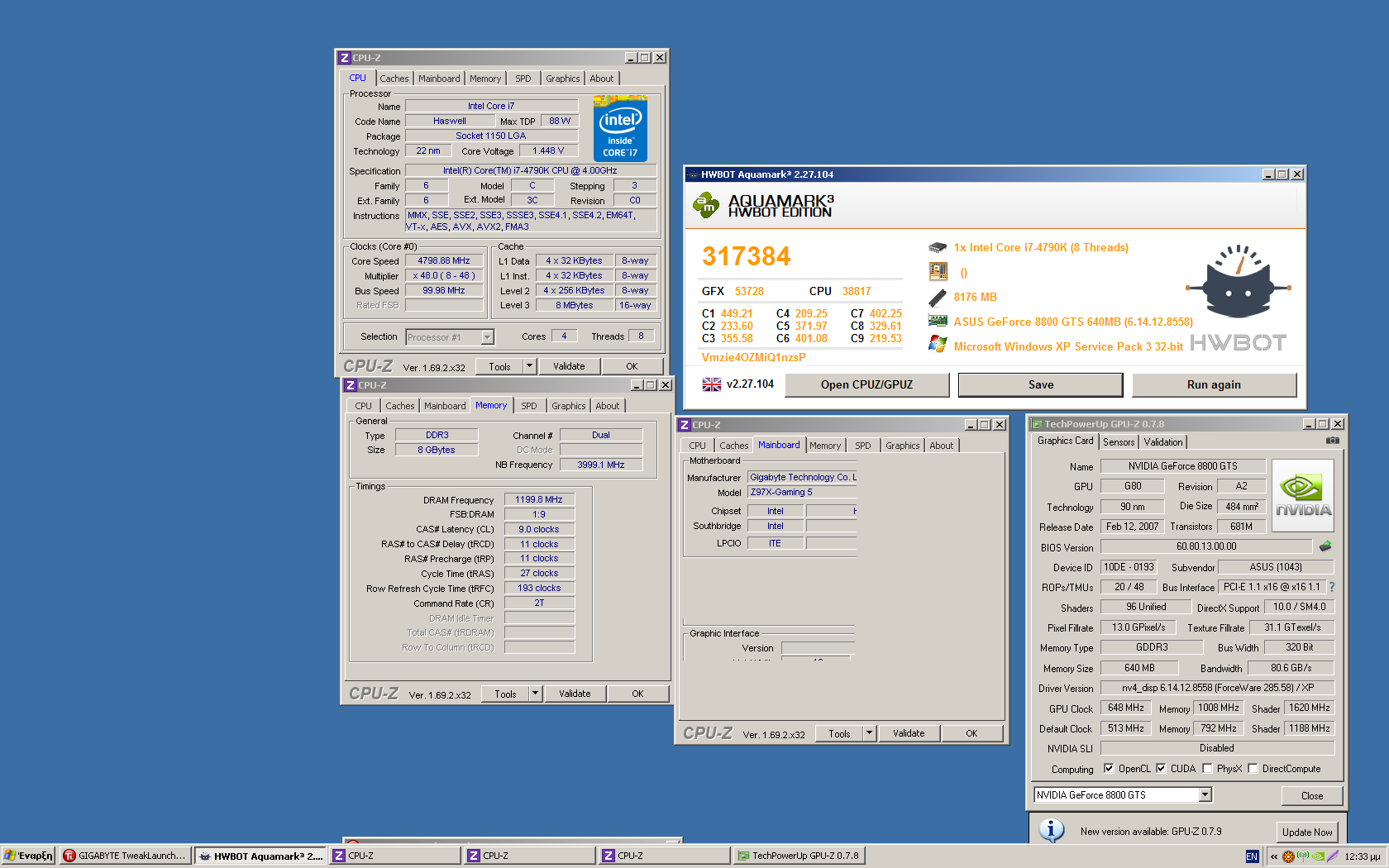Click Gigabyte Technology manufacturer field
The width and height of the screenshot is (1389, 868).
pyautogui.click(x=802, y=477)
